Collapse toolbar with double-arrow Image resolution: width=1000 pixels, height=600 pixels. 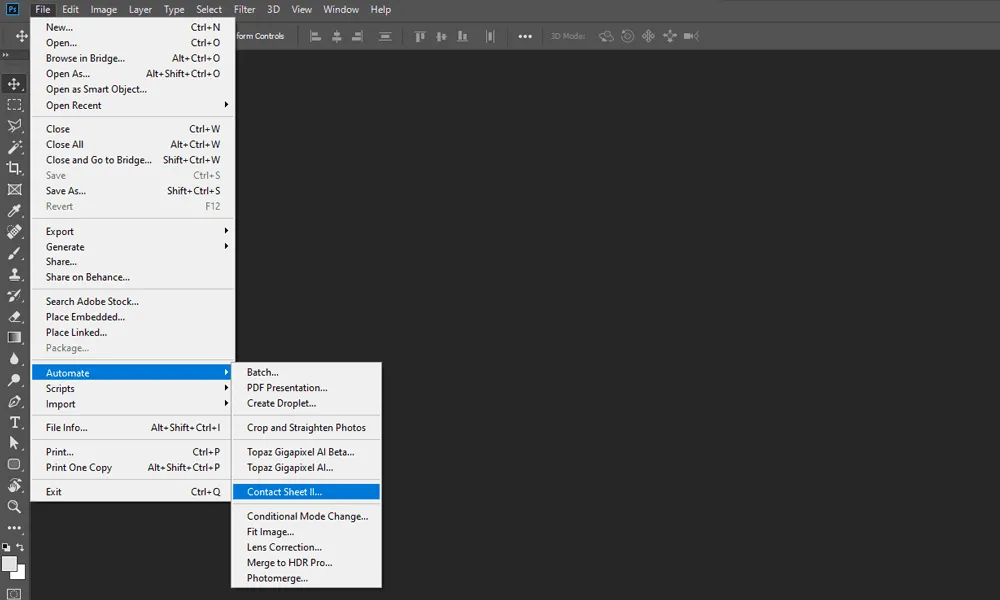coord(6,55)
